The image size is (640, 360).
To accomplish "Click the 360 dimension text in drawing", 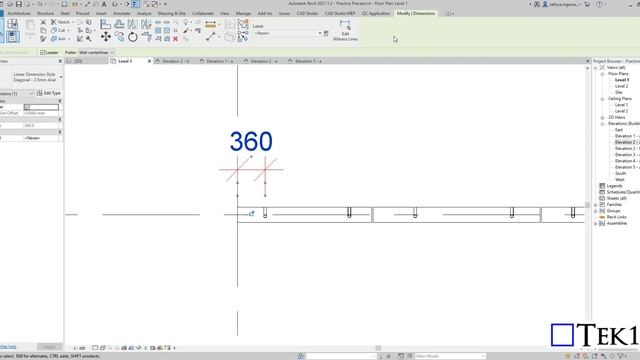I will coord(251,142).
